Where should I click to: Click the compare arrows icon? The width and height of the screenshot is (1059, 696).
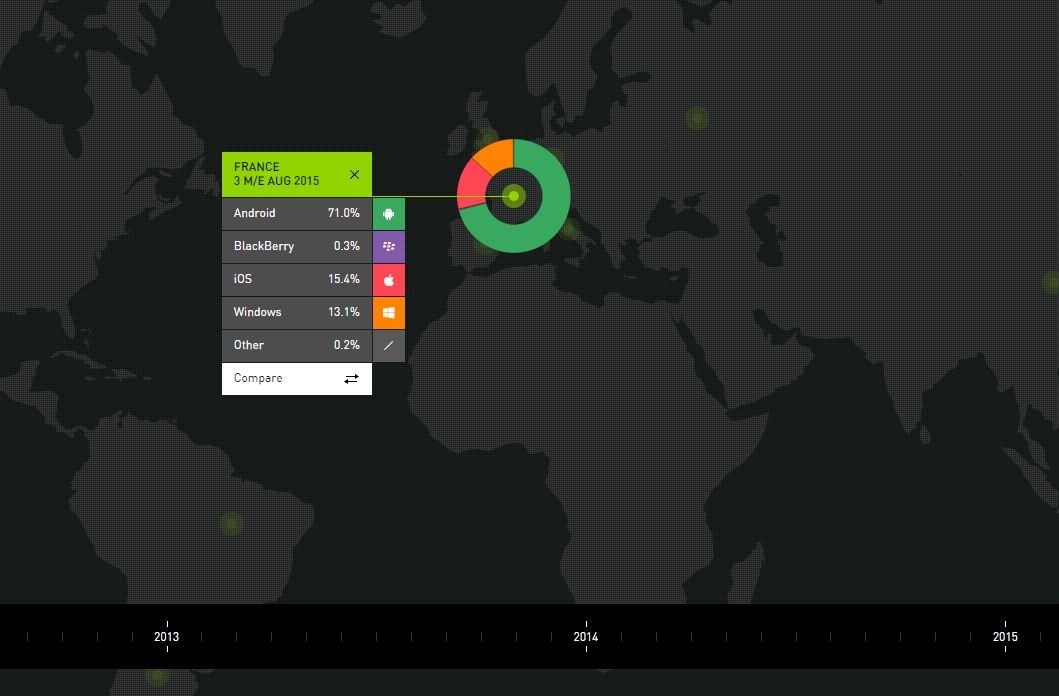point(351,379)
